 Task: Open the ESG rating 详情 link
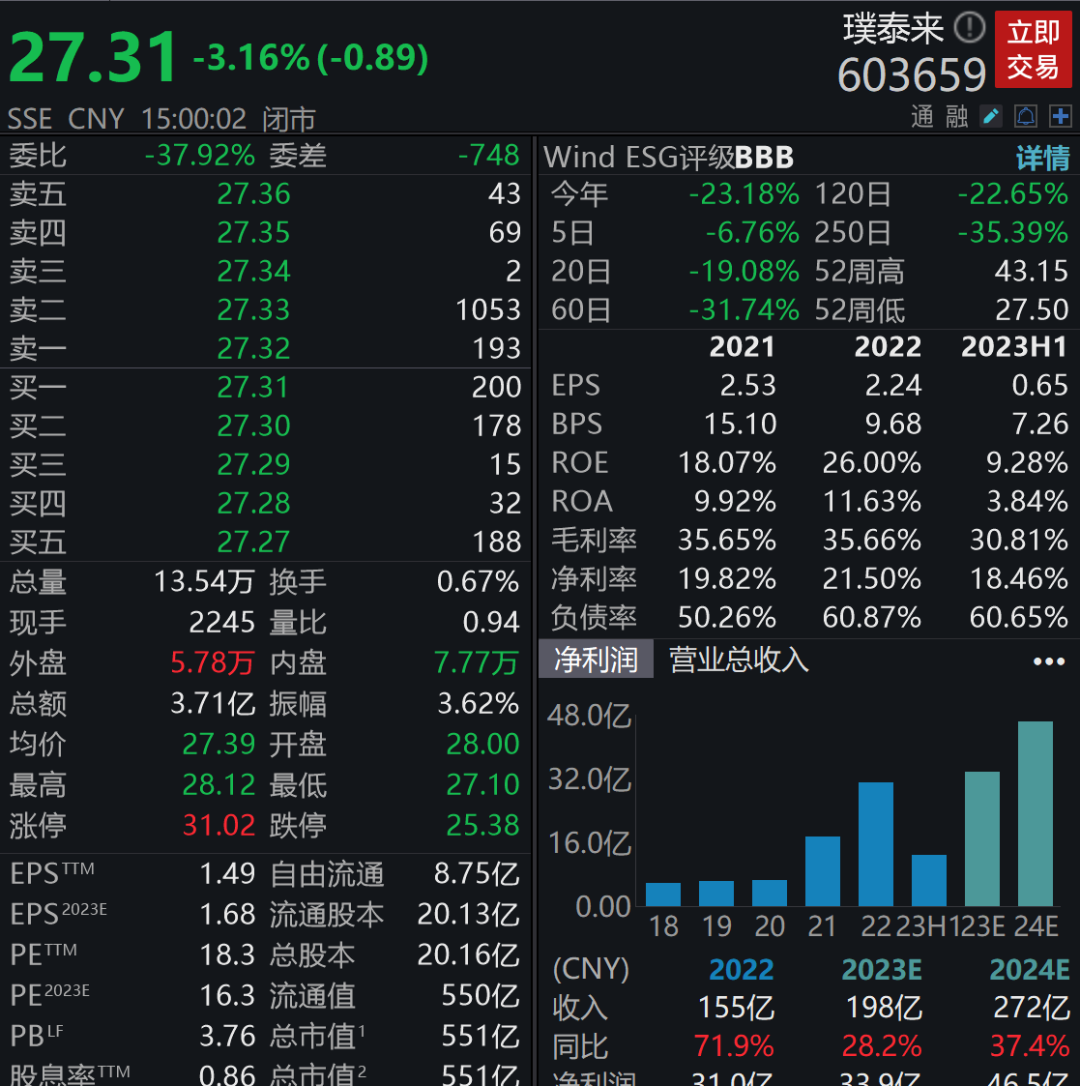tap(1042, 158)
